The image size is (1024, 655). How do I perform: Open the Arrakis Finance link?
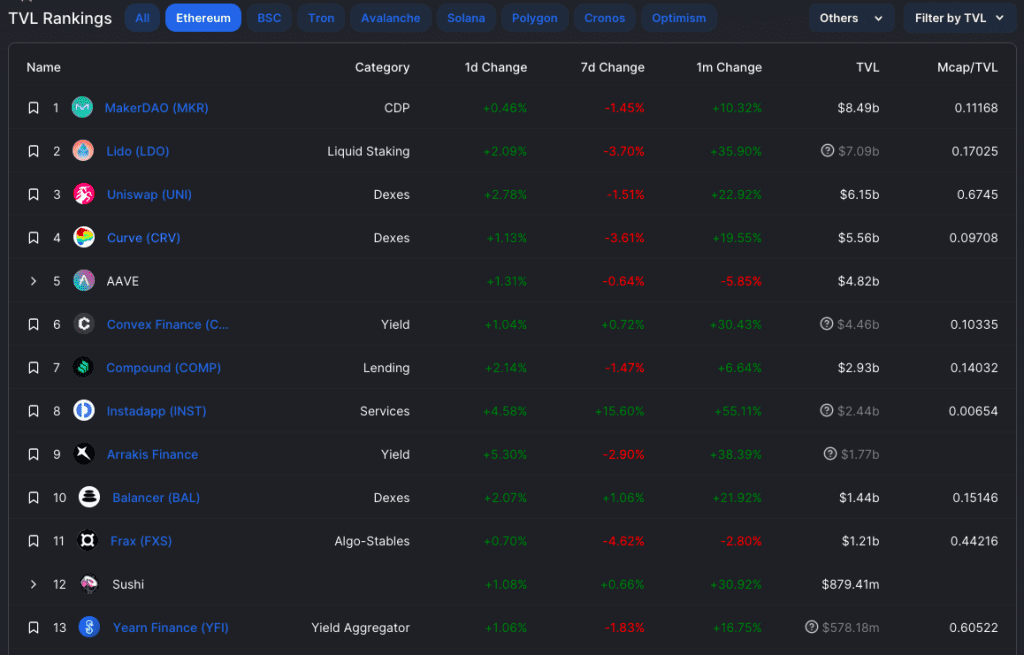coord(152,455)
